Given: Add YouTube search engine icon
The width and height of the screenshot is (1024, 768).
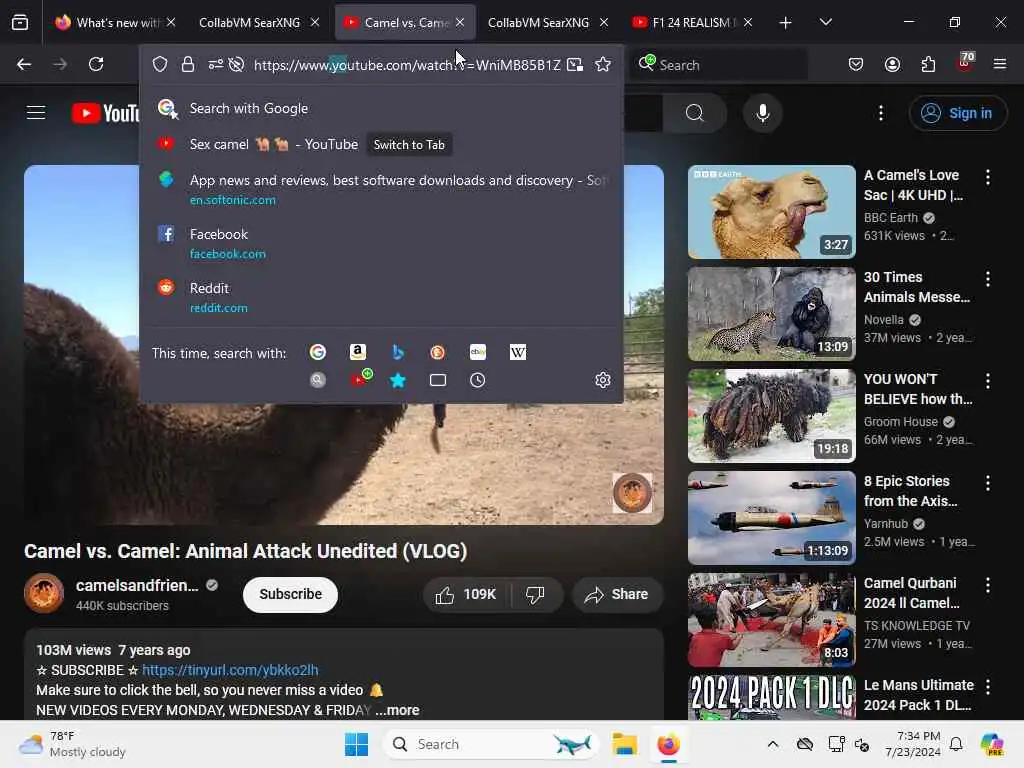Looking at the screenshot, I should pos(359,379).
